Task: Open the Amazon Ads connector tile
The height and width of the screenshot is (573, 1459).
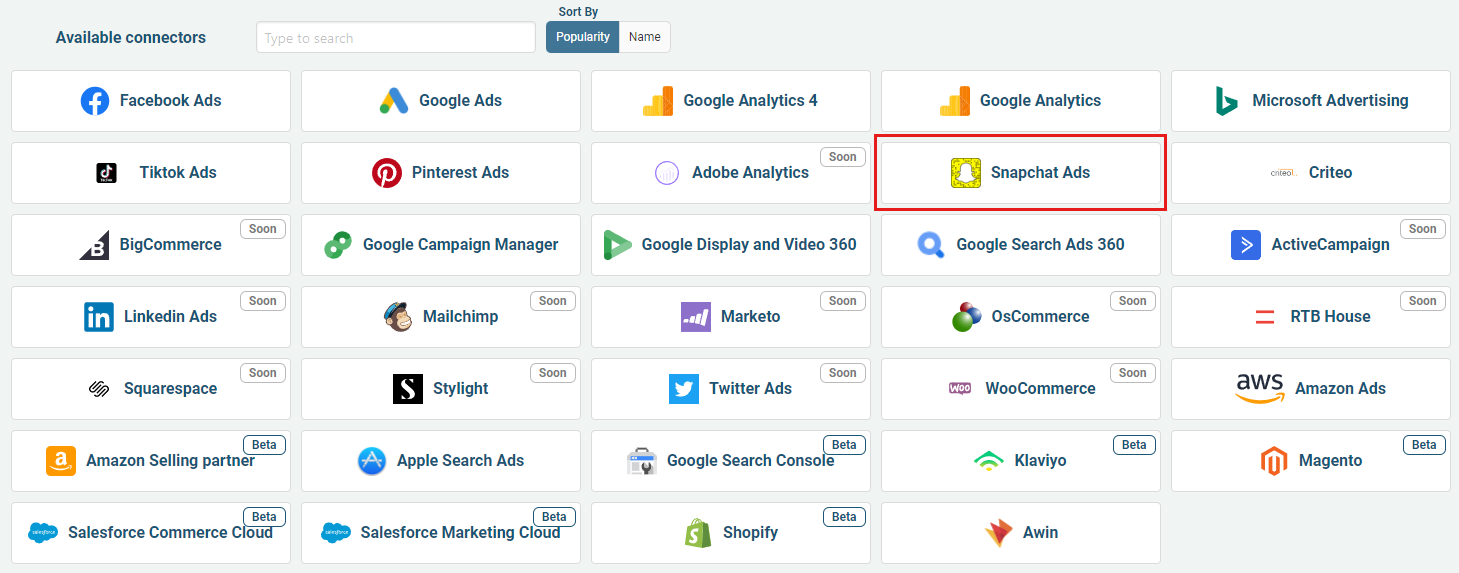Action: click(1310, 389)
